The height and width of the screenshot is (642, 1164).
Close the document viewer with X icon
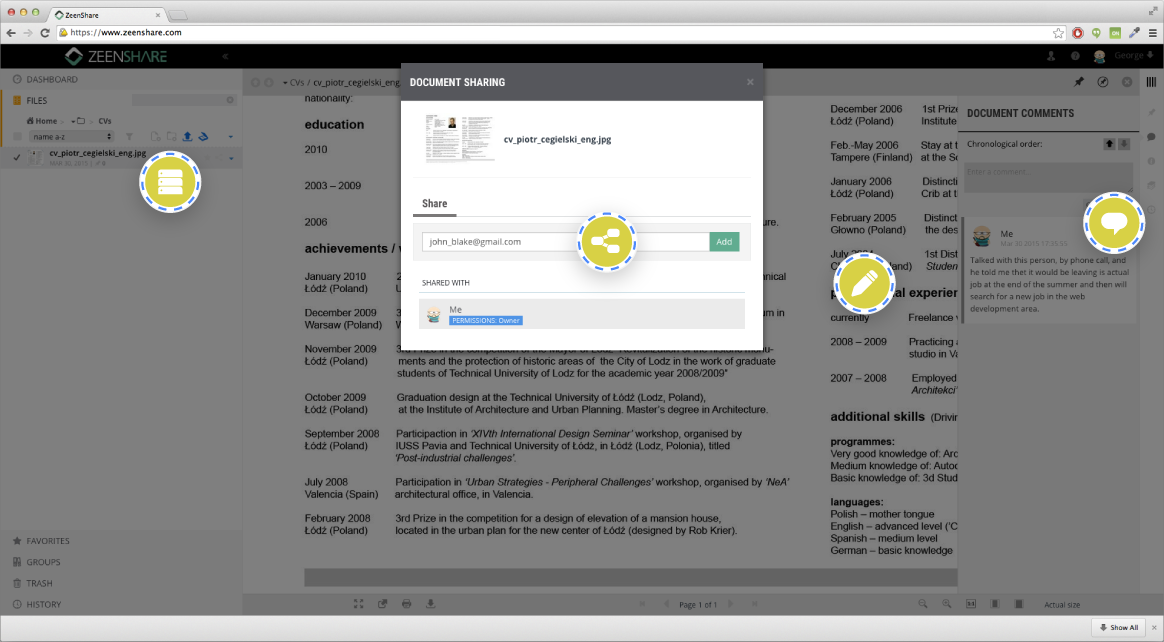pyautogui.click(x=1127, y=82)
